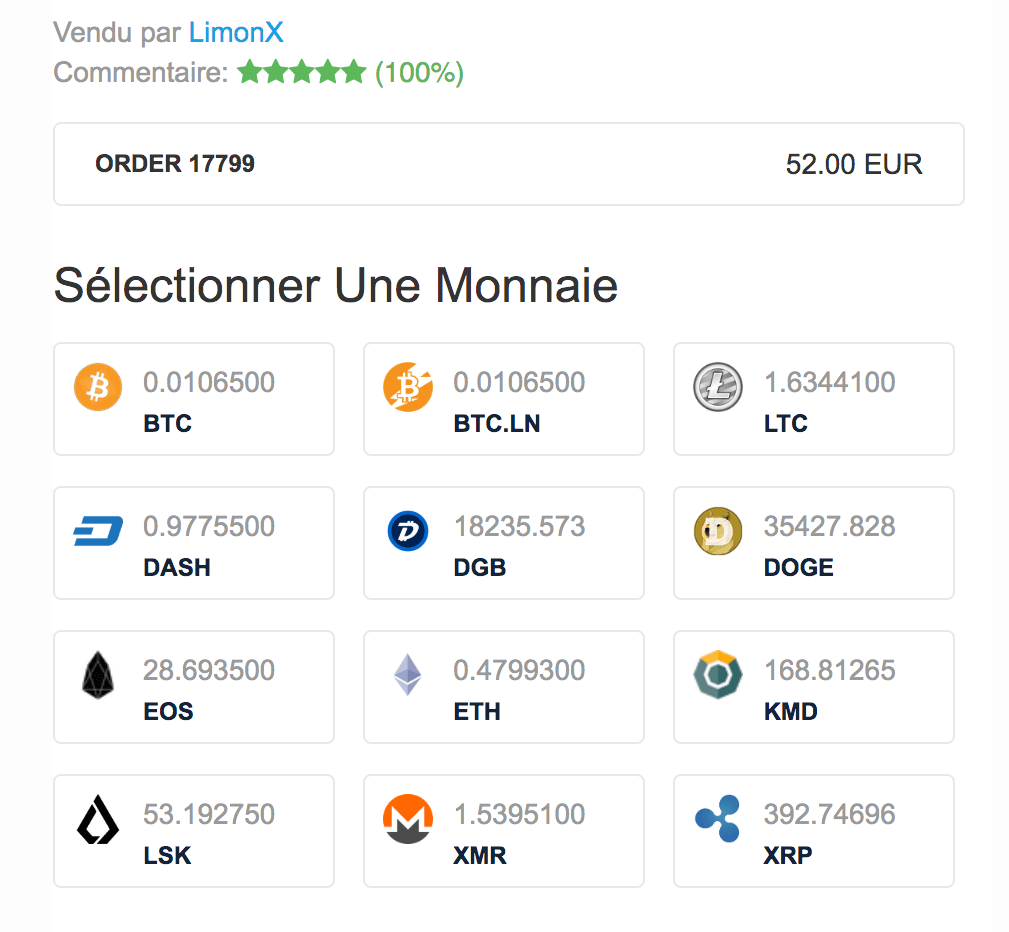Click the Komodo KMD icon
This screenshot has width=1009, height=932.
(718, 675)
